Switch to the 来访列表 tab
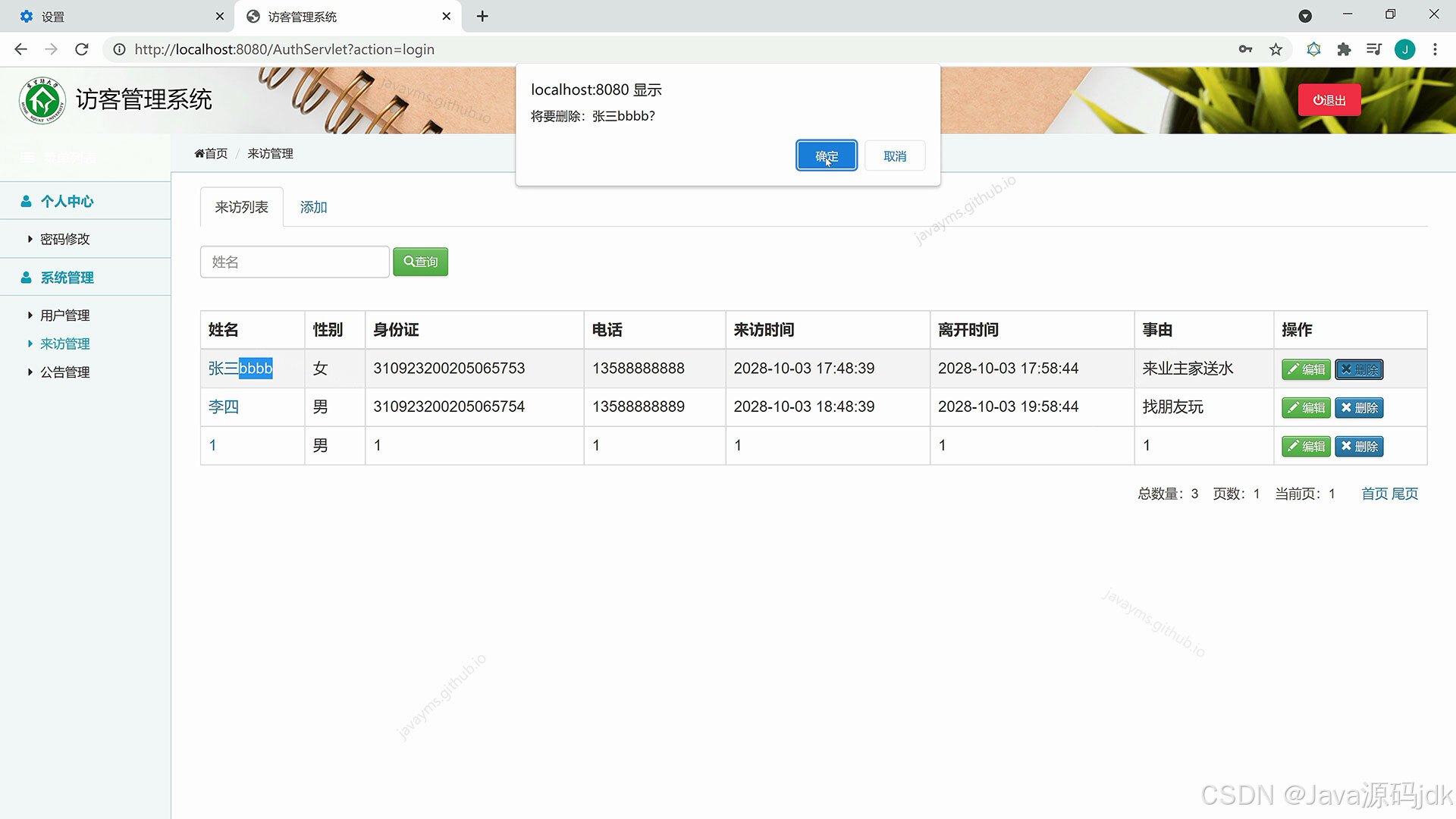1456x819 pixels. point(241,207)
